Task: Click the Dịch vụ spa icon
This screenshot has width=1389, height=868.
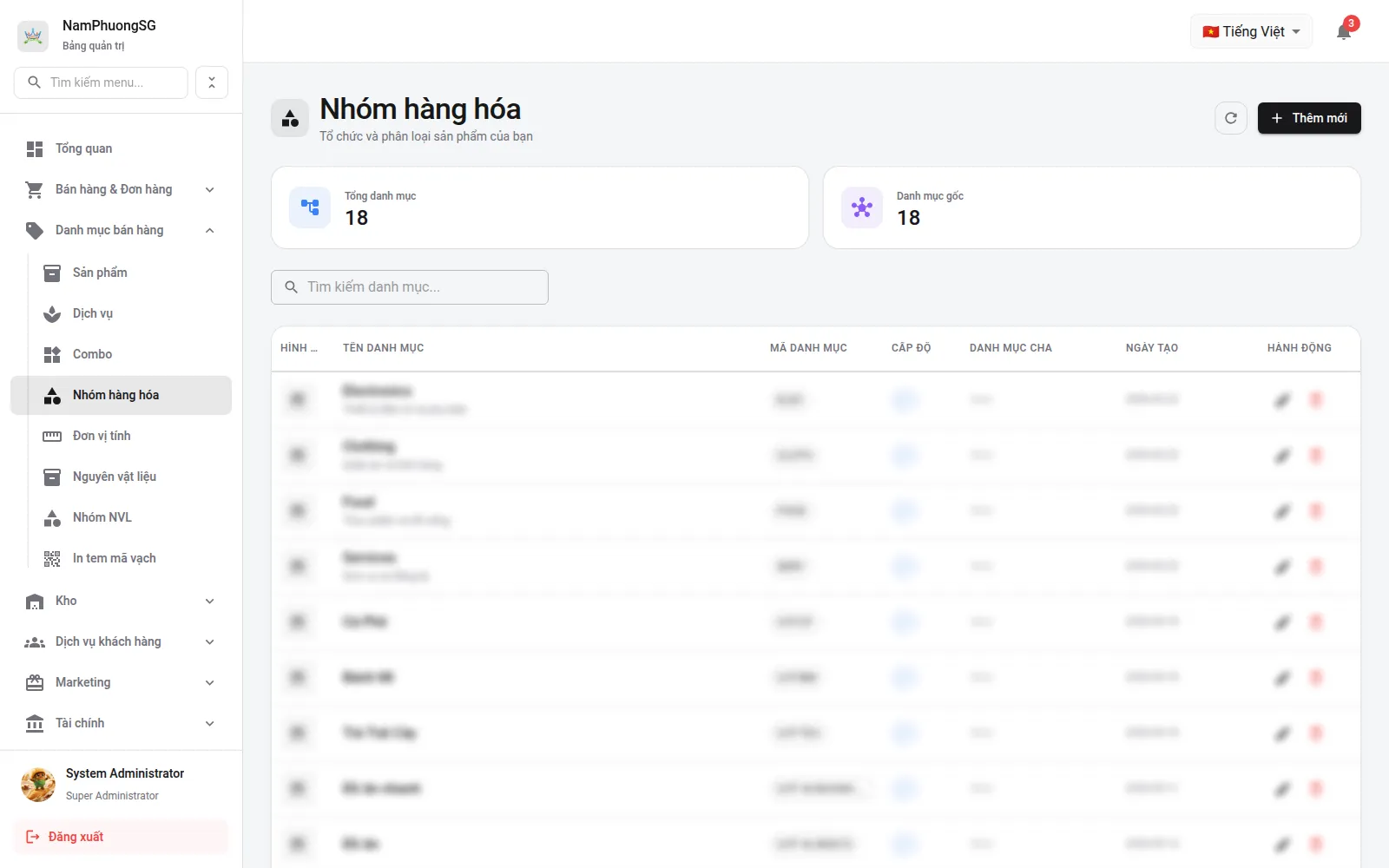Action: (52, 314)
